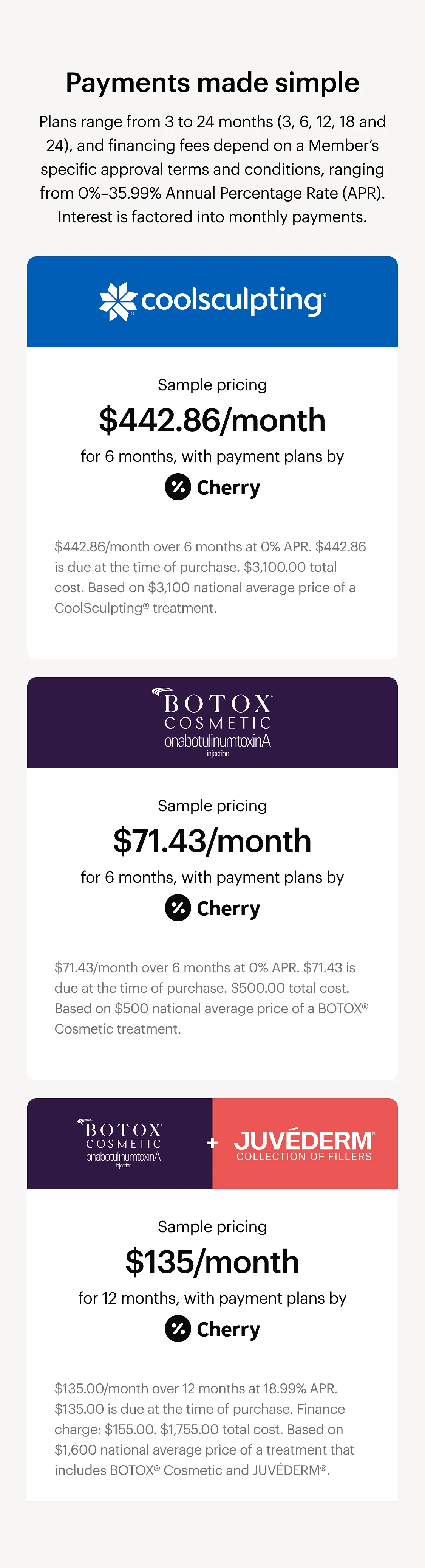Click the Juvéderm Collection of Fillers logo
Viewport: 425px width, 1568px height.
coord(304,1144)
